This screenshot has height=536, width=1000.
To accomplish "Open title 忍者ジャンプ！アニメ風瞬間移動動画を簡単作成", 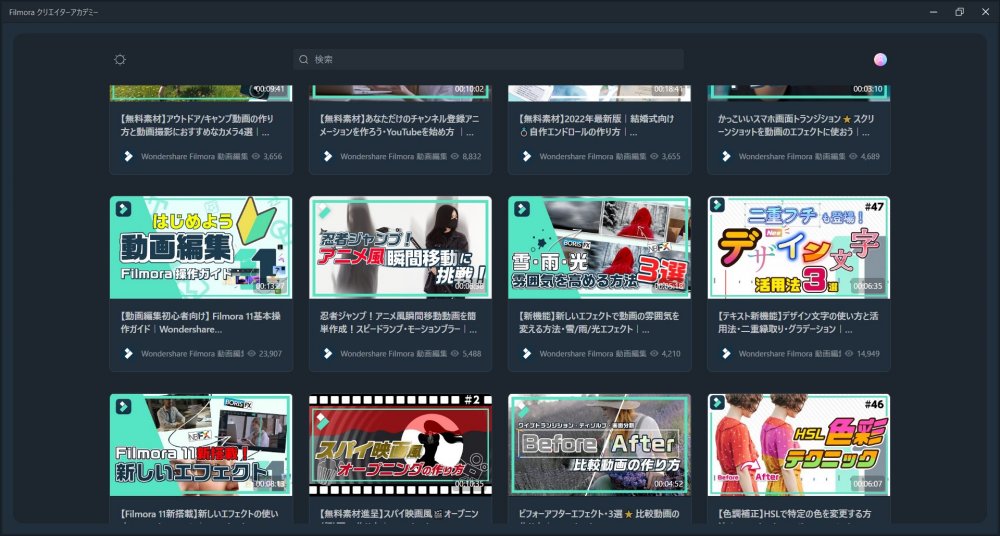I will coord(400,322).
